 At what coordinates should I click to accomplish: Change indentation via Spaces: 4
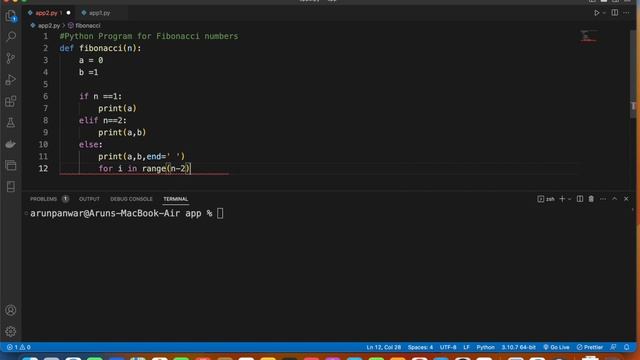[x=420, y=347]
